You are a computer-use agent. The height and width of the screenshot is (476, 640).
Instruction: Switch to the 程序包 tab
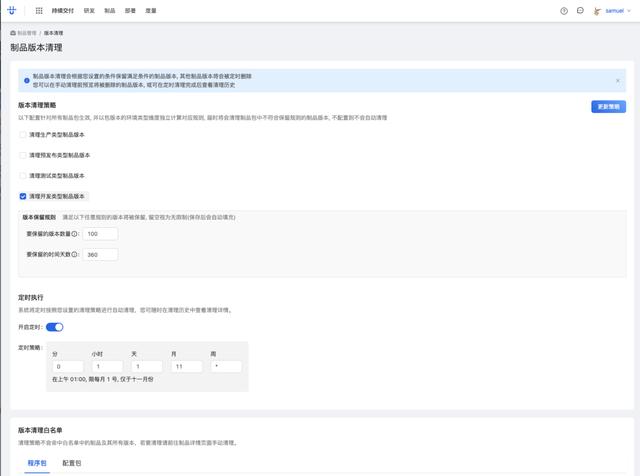[x=37, y=463]
